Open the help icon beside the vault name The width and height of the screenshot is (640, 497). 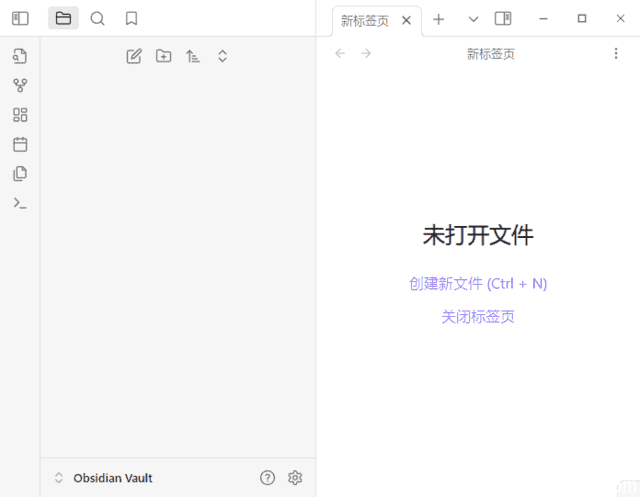(267, 478)
